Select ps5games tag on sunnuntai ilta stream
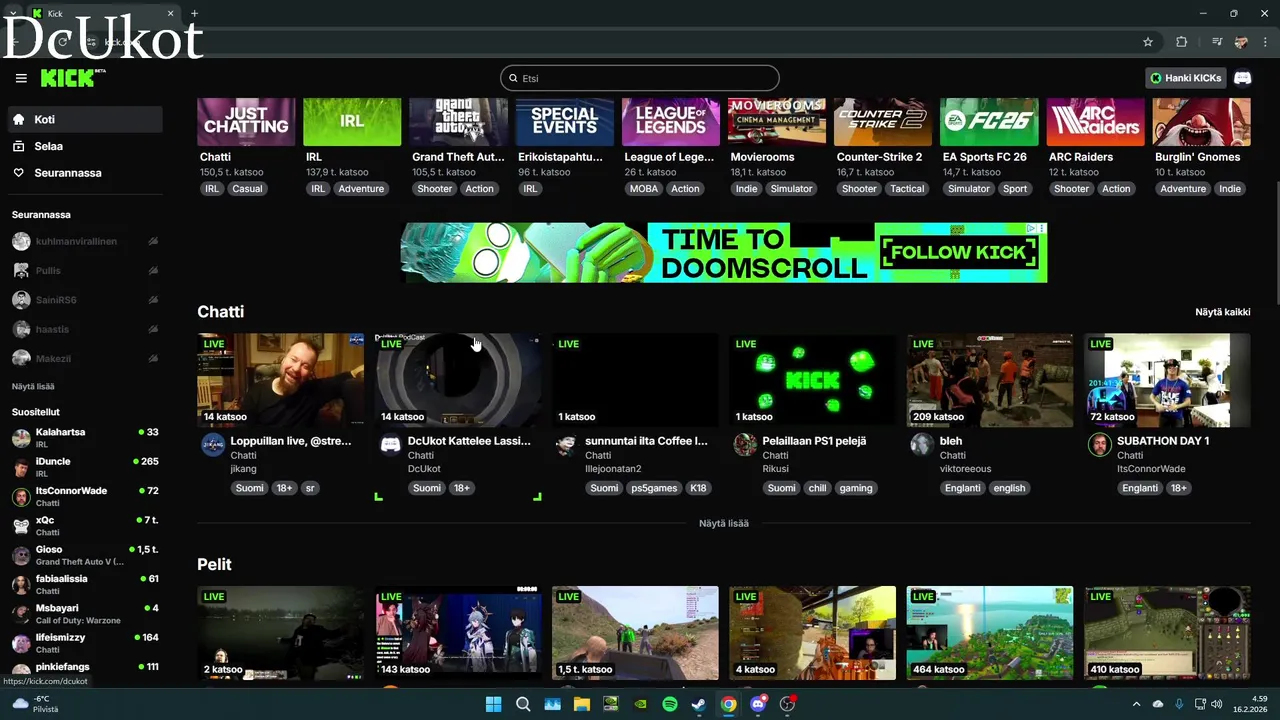Screen dimensions: 1280x720 (x=654, y=488)
